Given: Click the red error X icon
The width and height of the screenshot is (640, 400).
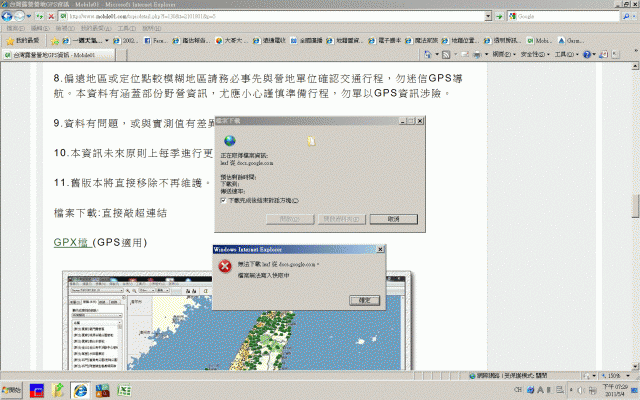Looking at the screenshot, I should 224,267.
